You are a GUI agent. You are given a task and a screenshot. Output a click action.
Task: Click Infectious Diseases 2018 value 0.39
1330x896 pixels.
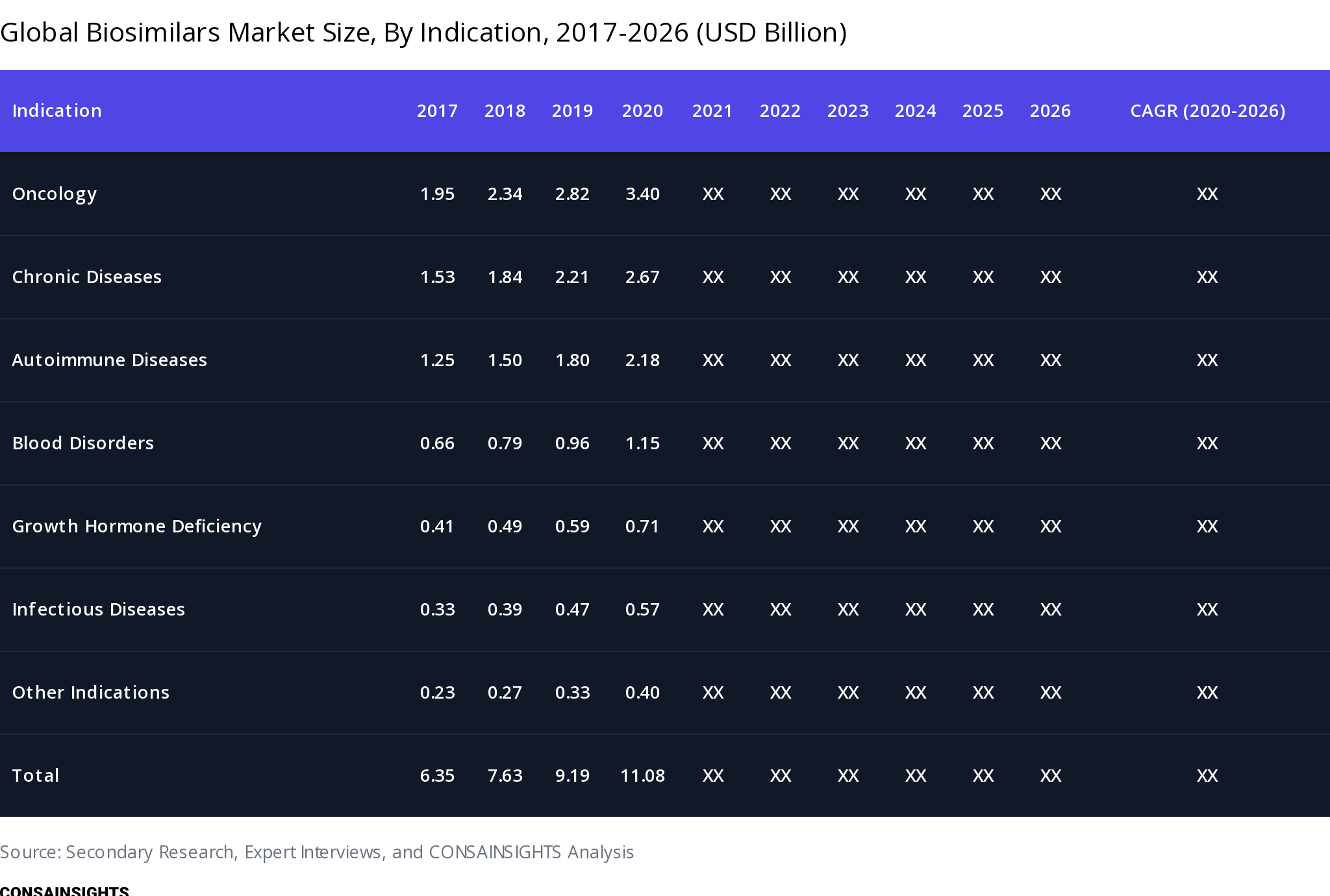(505, 610)
